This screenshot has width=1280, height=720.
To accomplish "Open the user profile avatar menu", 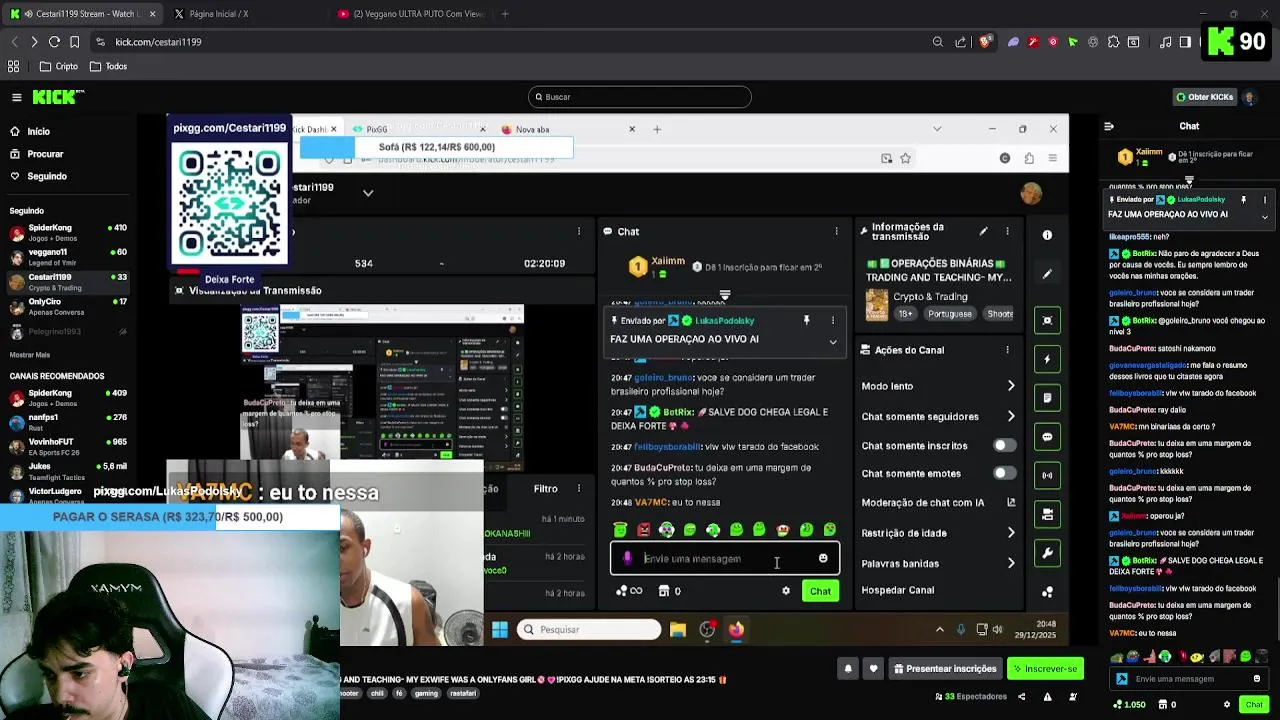I will [x=1249, y=97].
